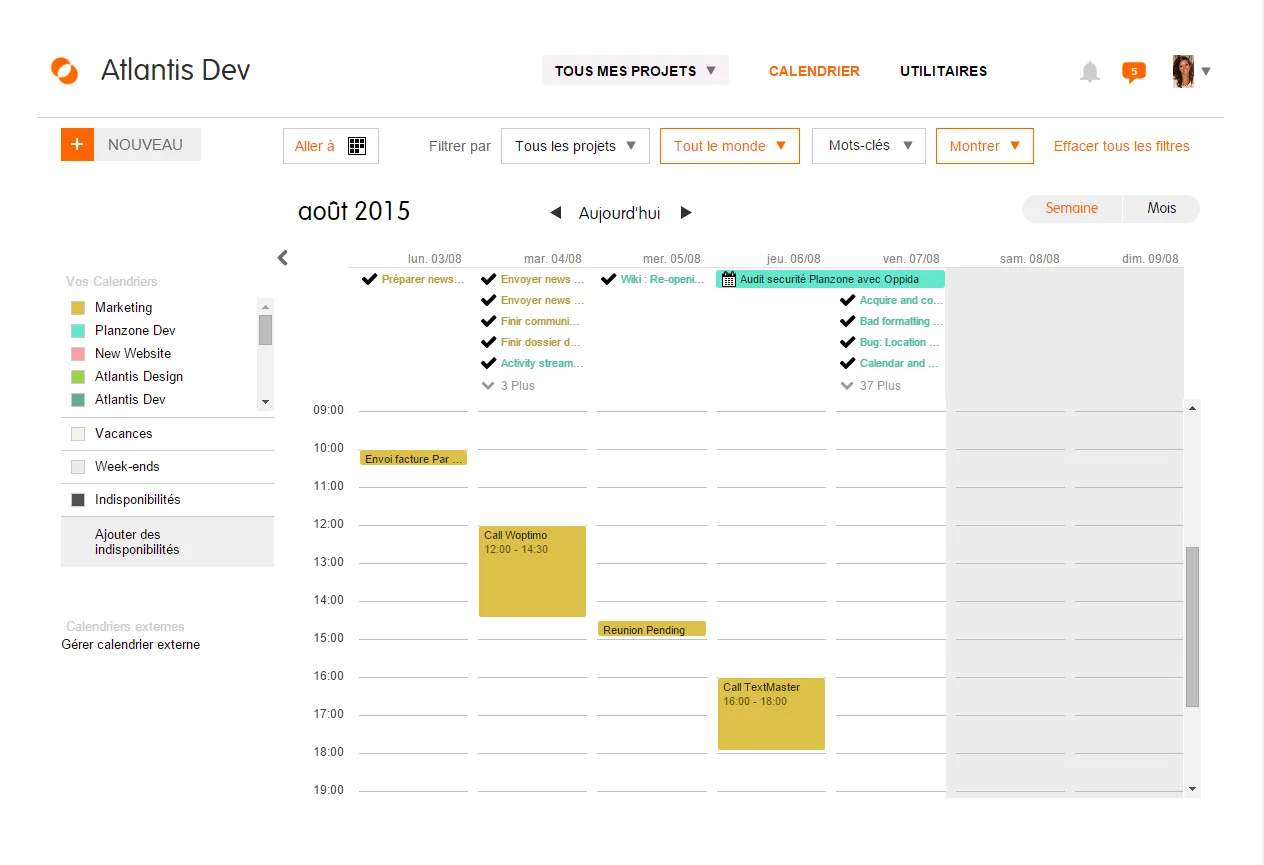Click checkmark of Calendar and task
This screenshot has height=865, width=1264.
[x=847, y=363]
